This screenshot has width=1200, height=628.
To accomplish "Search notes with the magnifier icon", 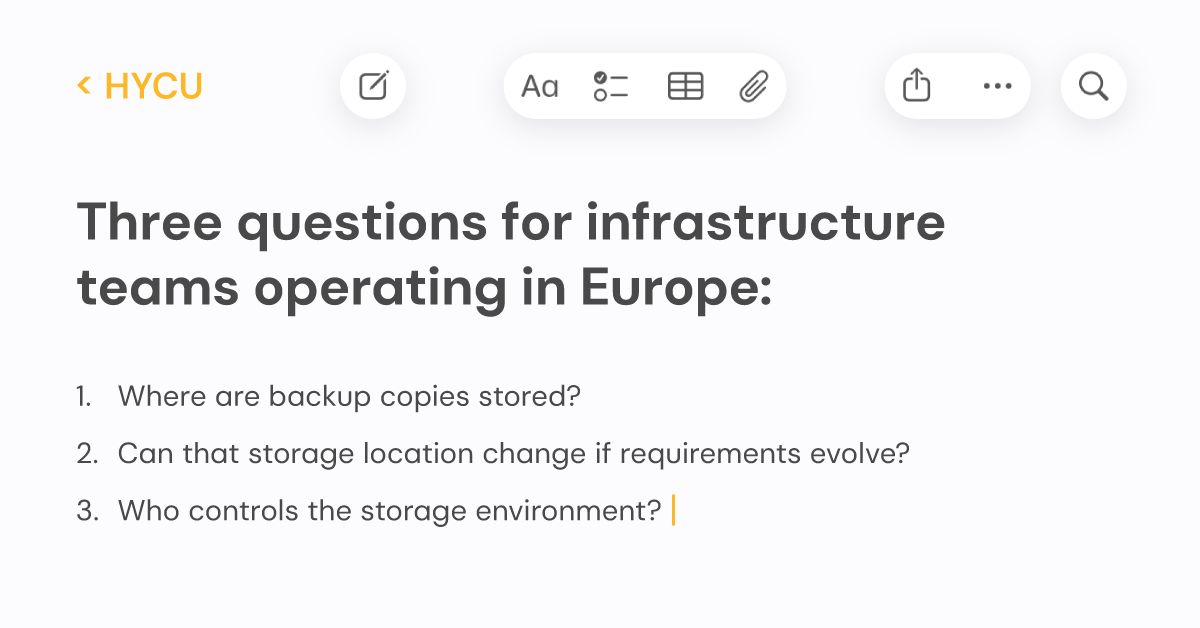I will (x=1094, y=86).
